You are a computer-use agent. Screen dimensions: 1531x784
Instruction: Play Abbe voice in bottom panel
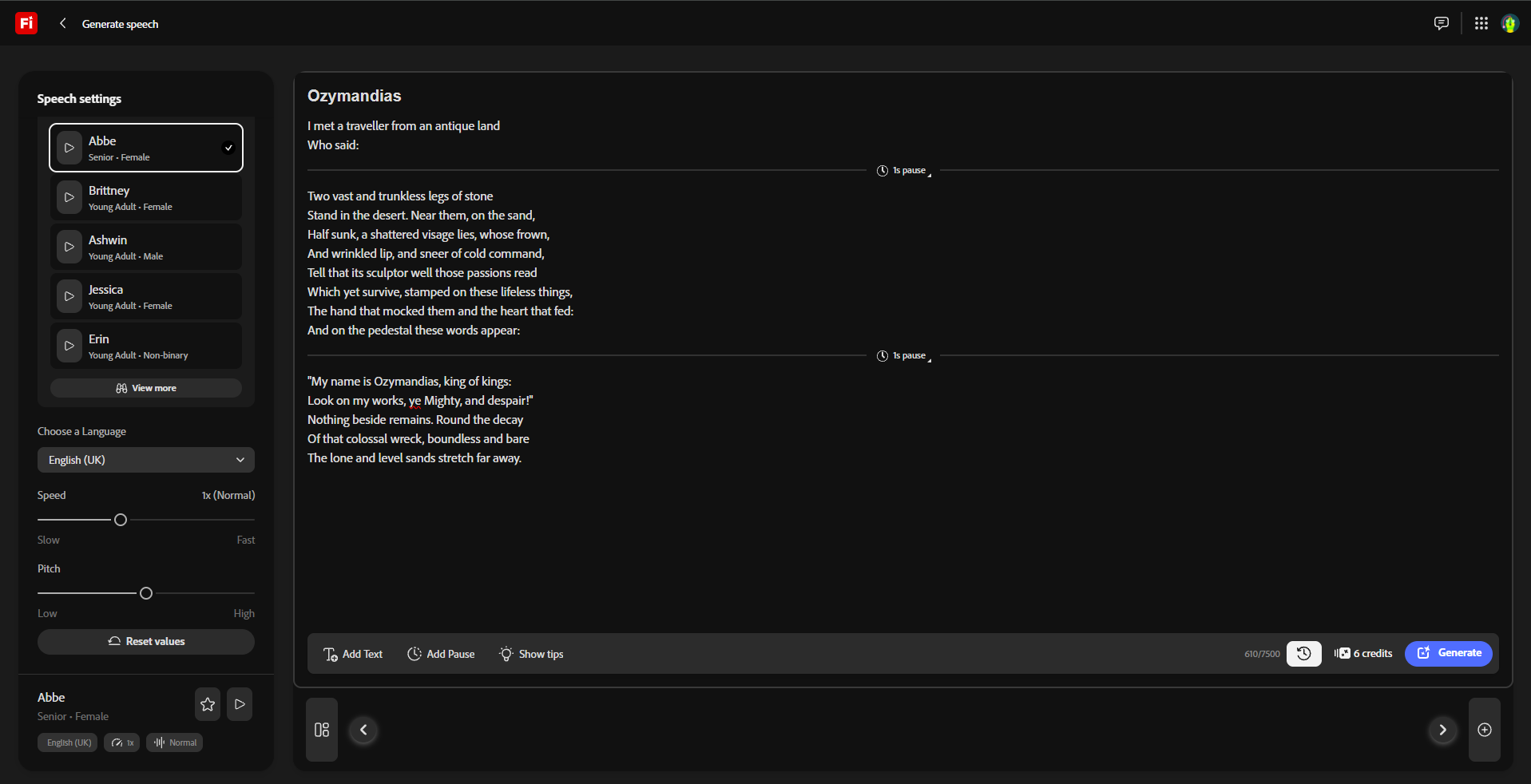[x=240, y=704]
